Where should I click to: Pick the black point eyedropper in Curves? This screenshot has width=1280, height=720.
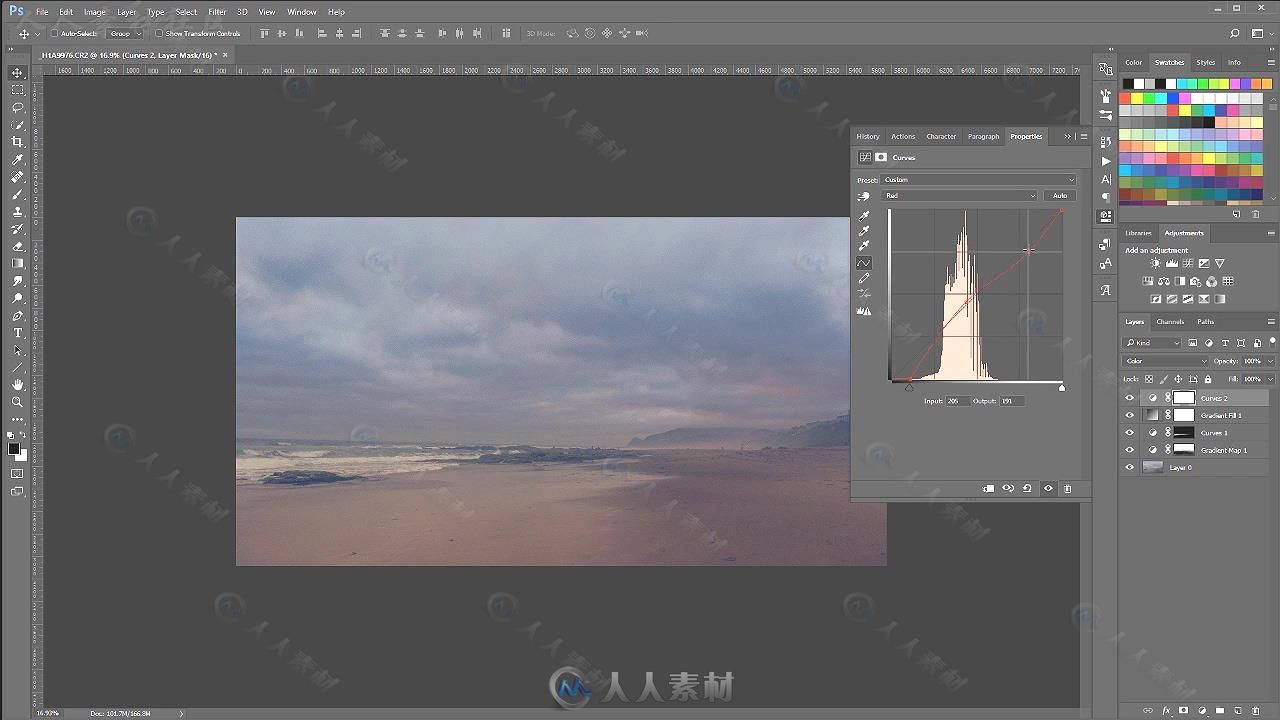[864, 215]
